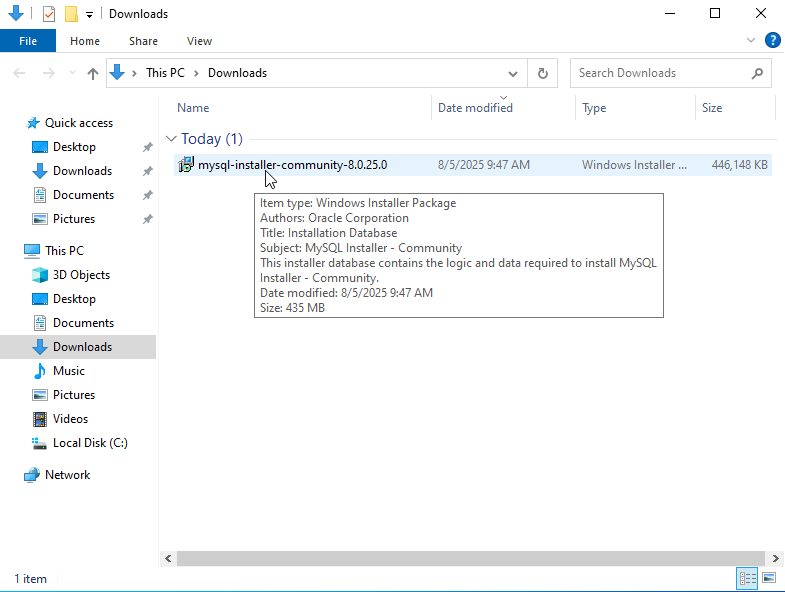785x592 pixels.
Task: Open the Recent locations dropdown
Action: [72, 73]
